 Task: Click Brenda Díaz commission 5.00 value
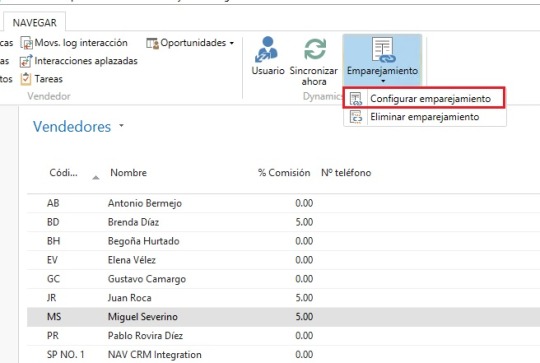pos(304,222)
